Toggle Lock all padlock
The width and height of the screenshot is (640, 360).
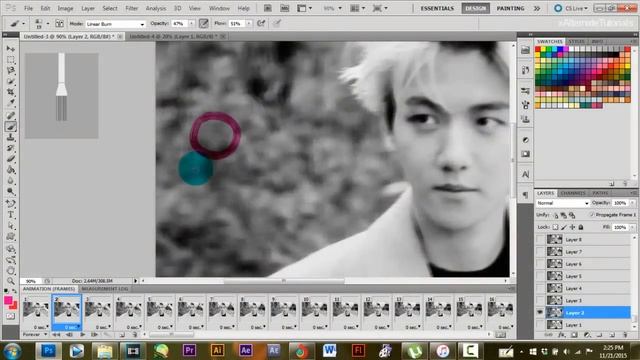[580, 227]
